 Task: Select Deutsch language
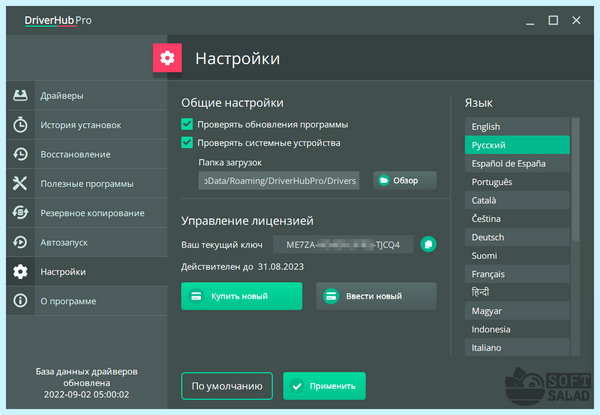[517, 237]
